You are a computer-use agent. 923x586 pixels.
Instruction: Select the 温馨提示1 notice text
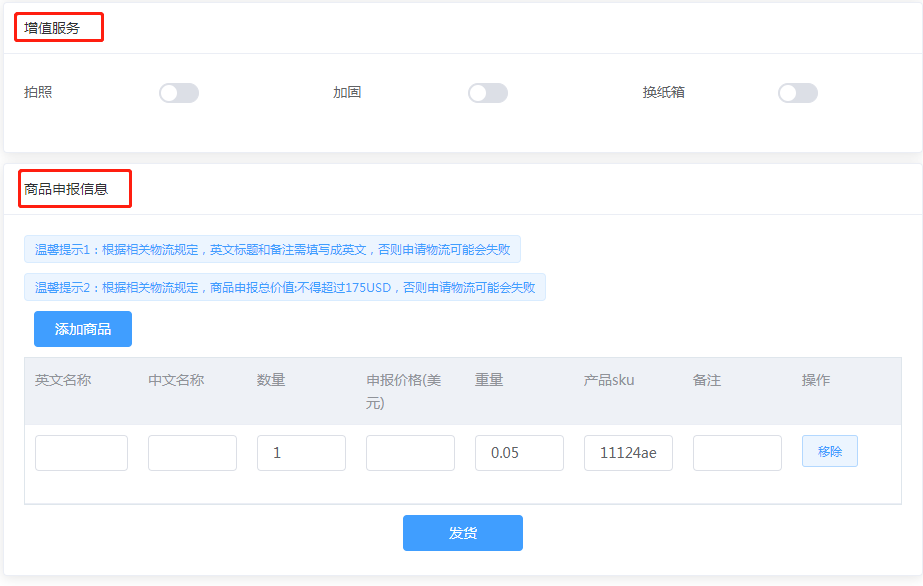(x=273, y=249)
